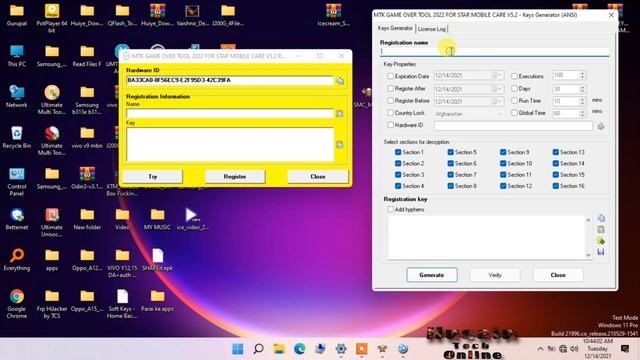
Task: Click Hardware ID field in Keys Generator
Action: [513, 126]
